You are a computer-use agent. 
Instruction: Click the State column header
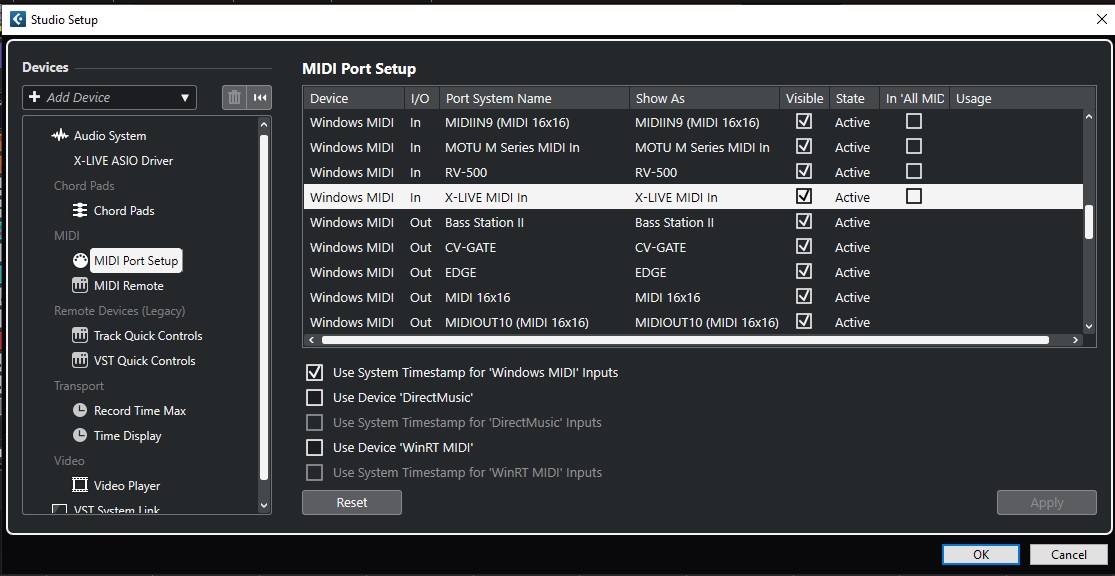854,98
